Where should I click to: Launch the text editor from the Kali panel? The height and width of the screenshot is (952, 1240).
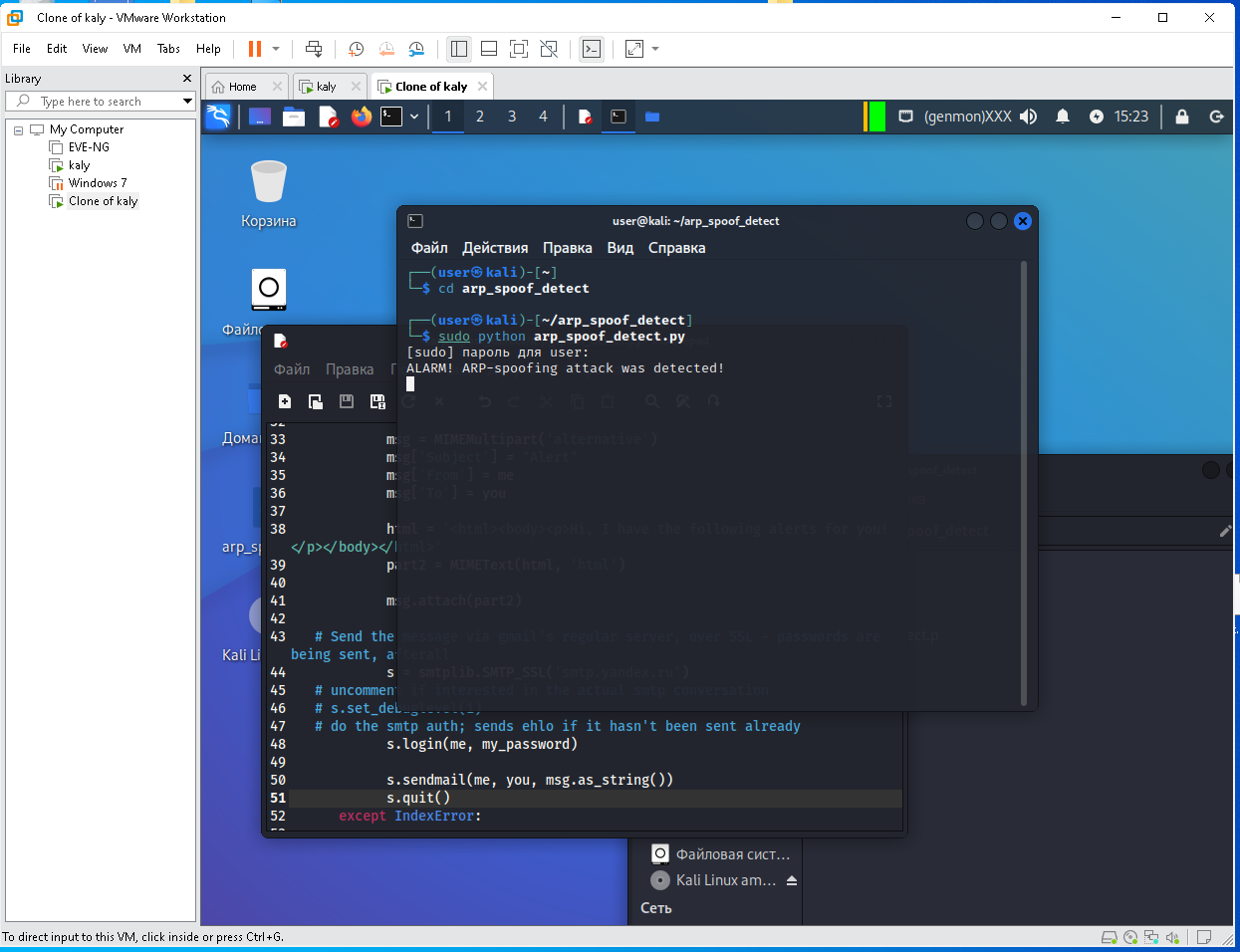328,117
